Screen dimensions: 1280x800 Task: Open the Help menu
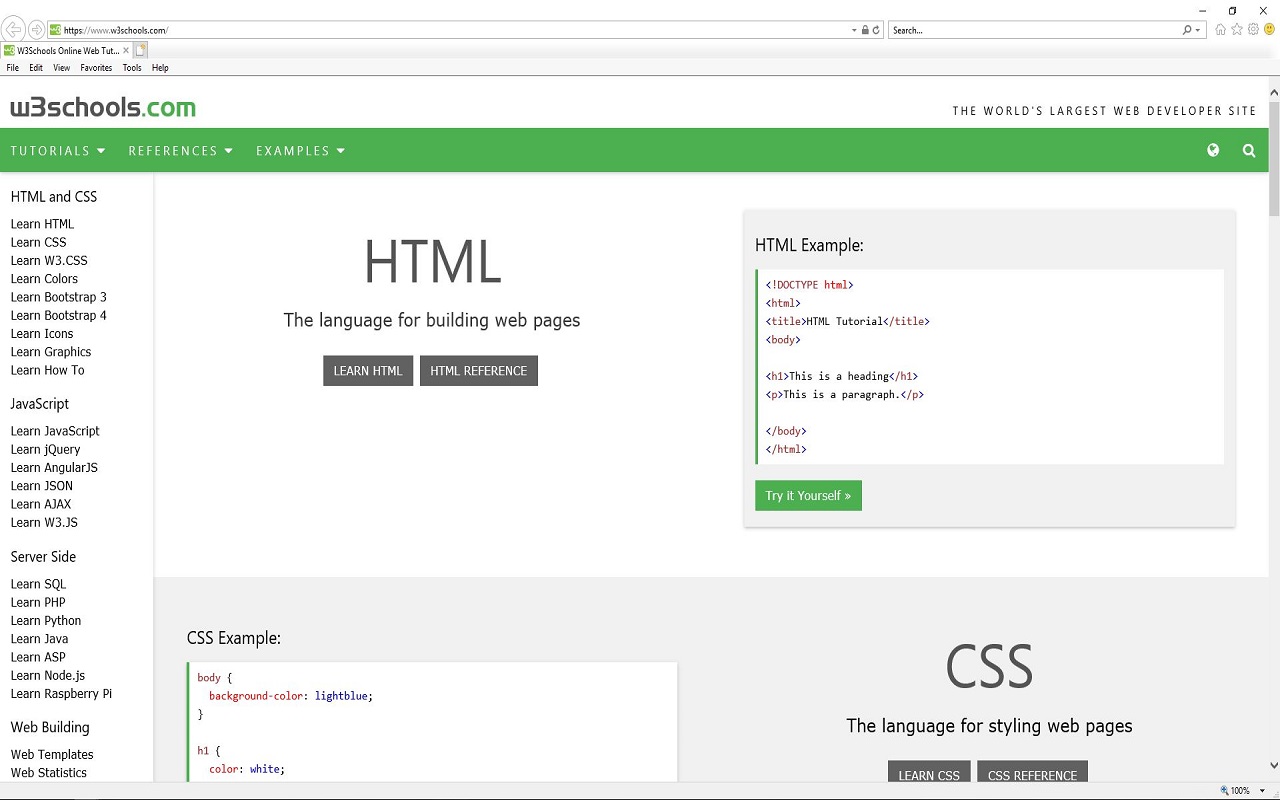(160, 68)
